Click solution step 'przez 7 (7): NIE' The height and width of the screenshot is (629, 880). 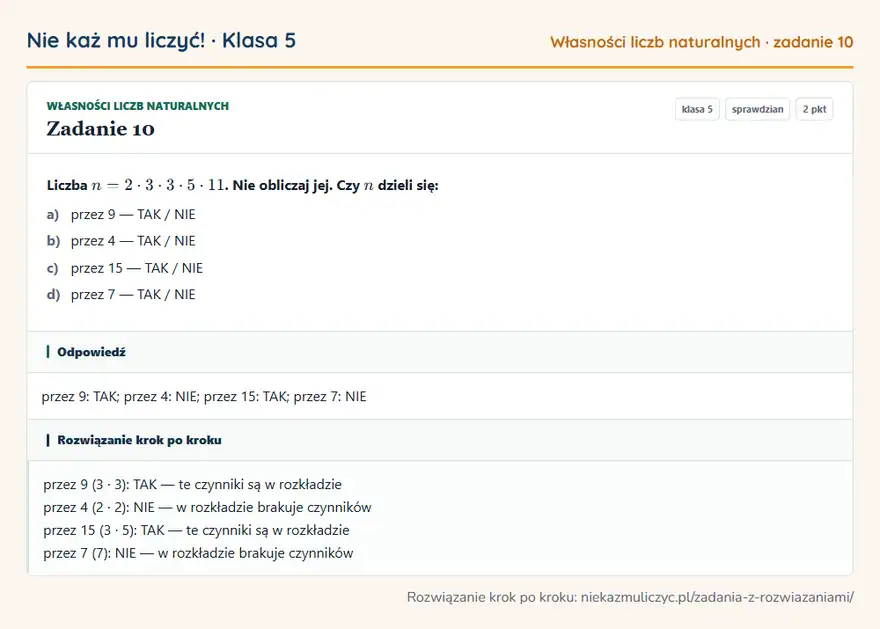198,553
